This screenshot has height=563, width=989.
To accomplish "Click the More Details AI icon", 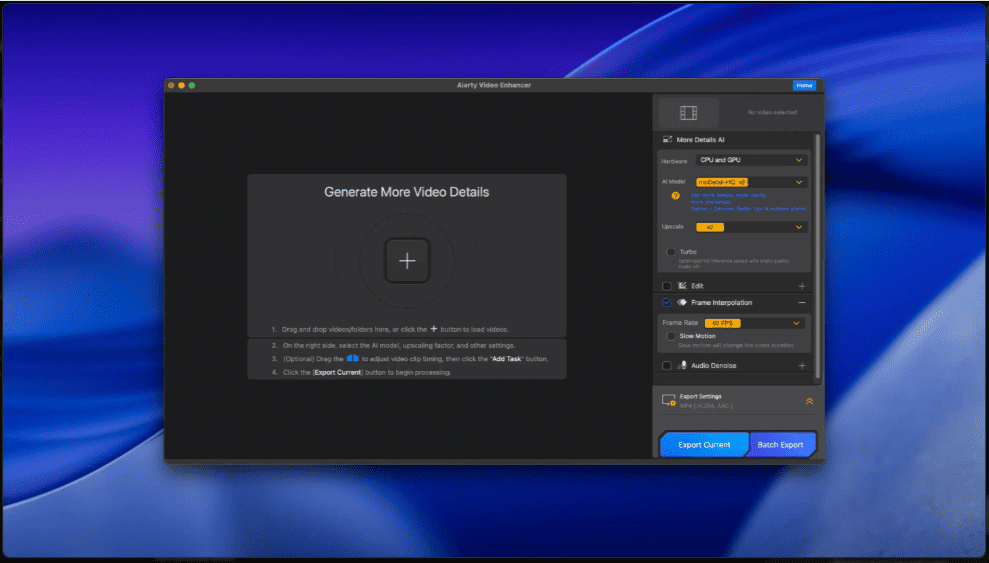I will pos(667,139).
